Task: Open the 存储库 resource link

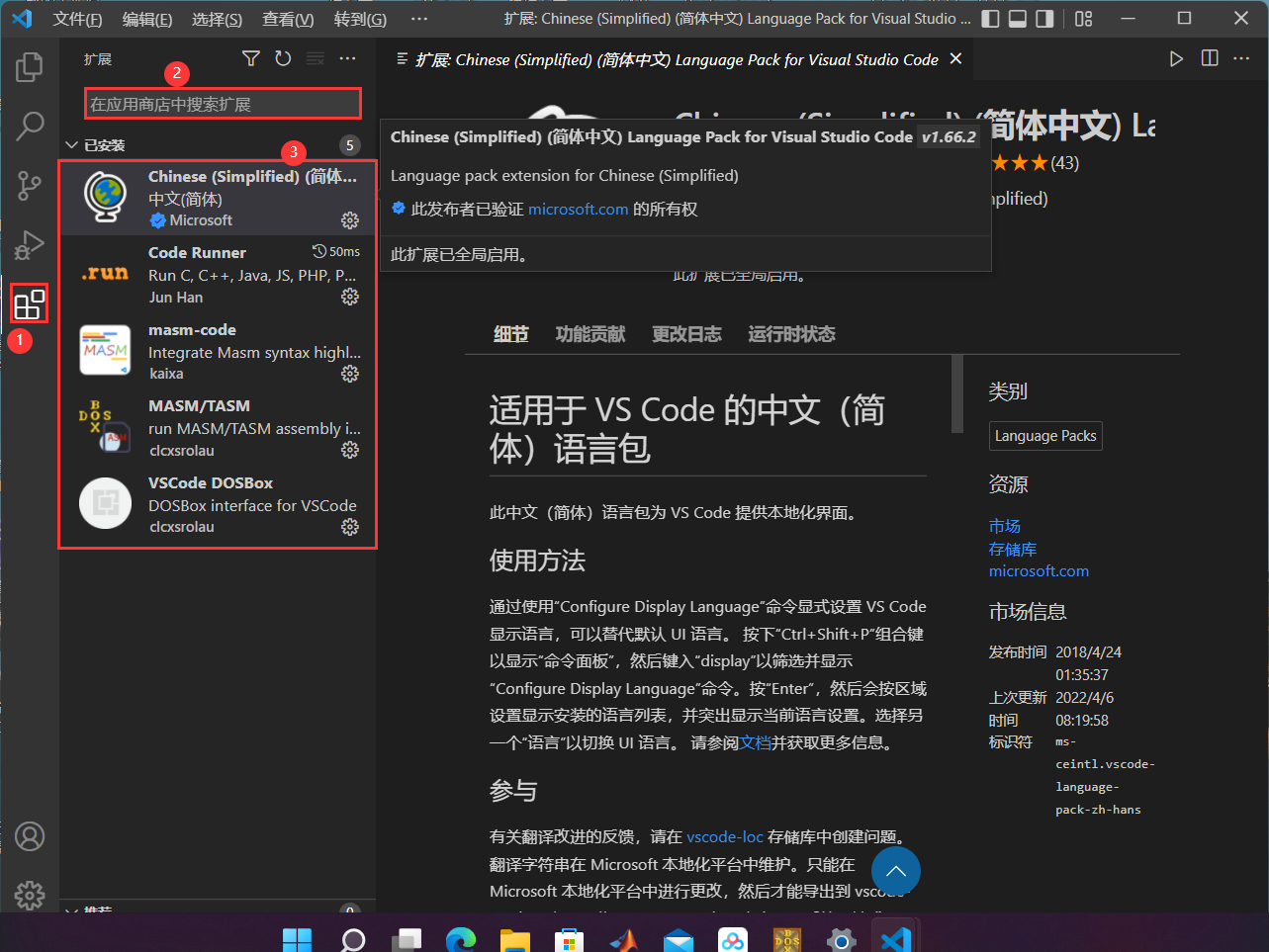Action: tap(1013, 549)
